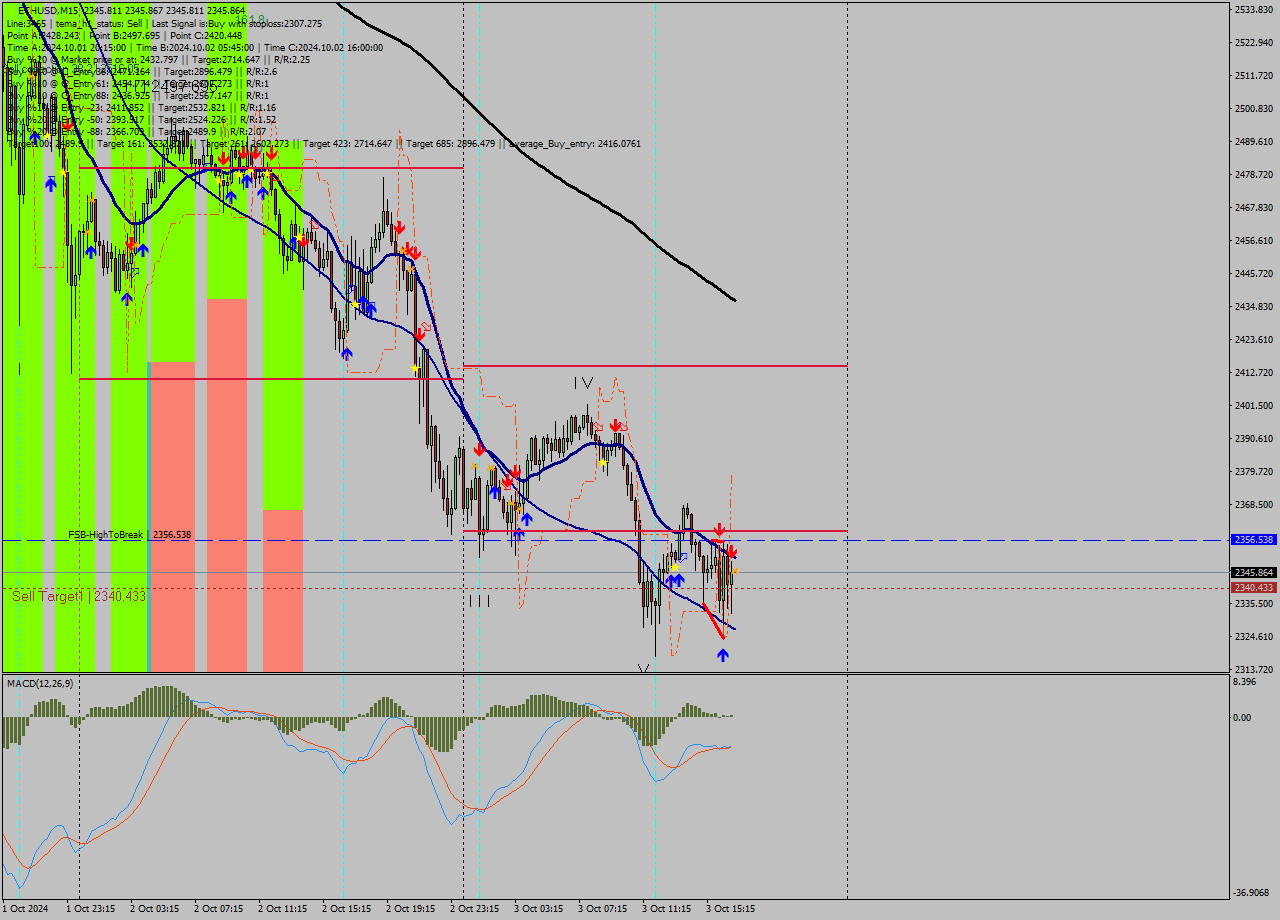Click the 2445.770 price scale value
The width and height of the screenshot is (1280, 920).
tap(1253, 274)
